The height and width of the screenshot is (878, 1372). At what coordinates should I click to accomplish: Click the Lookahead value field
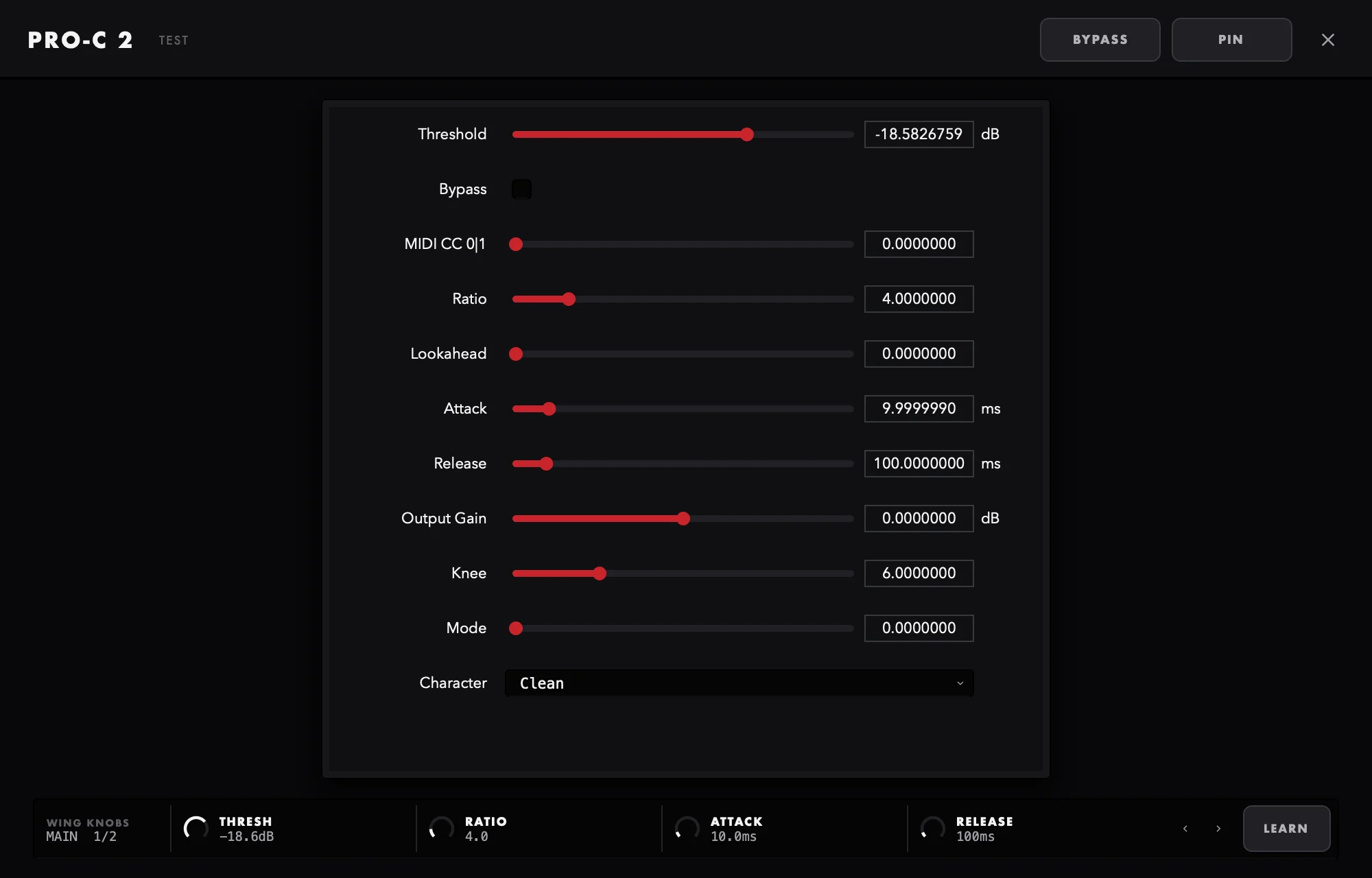[919, 354]
